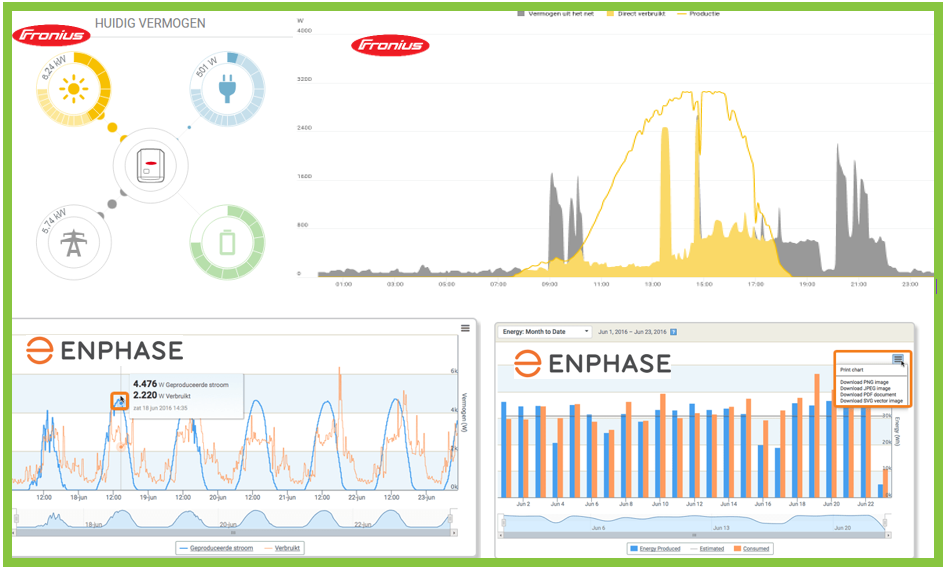This screenshot has height=569, width=945.
Task: Click the '4000' watt axis label
Action: pos(304,30)
